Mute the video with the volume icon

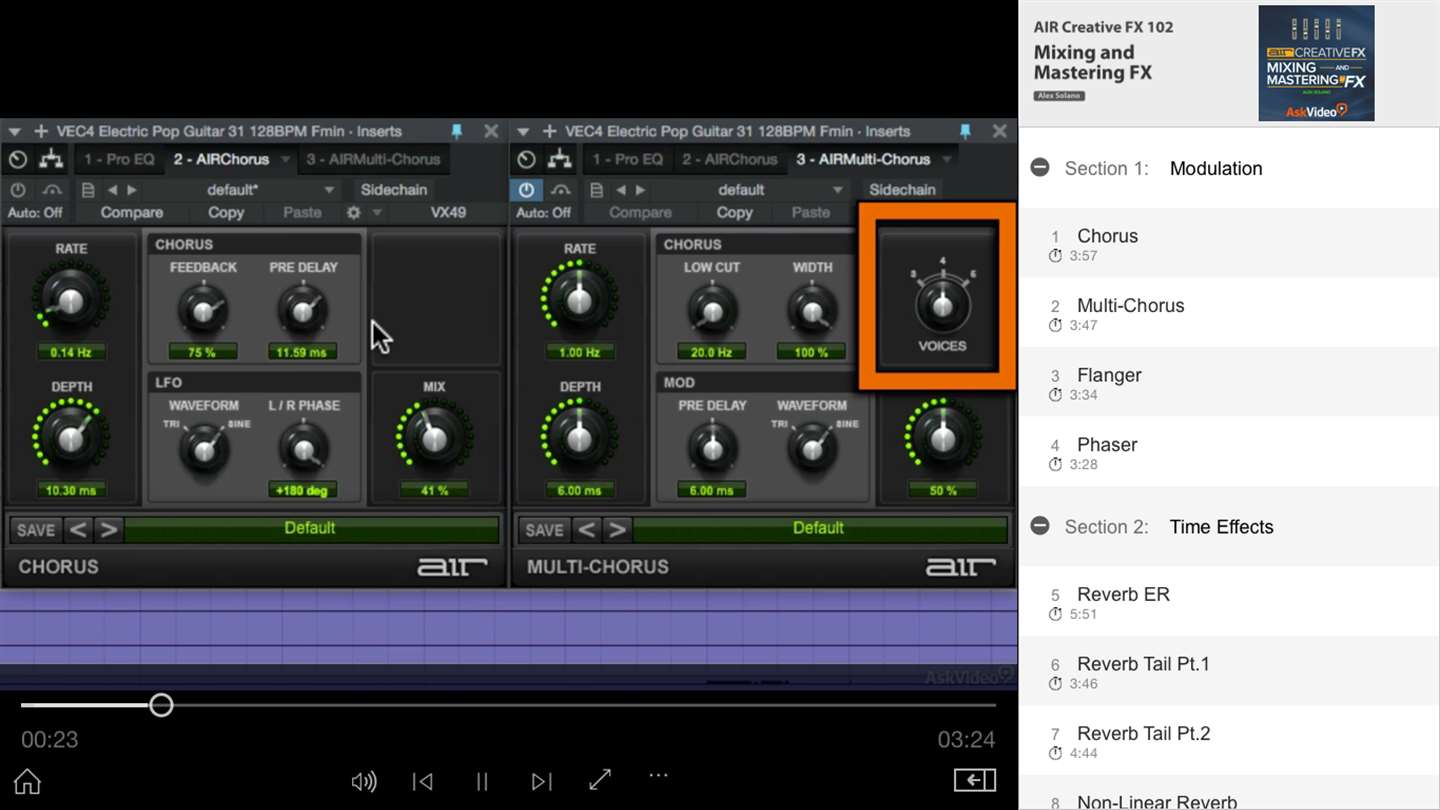click(364, 781)
